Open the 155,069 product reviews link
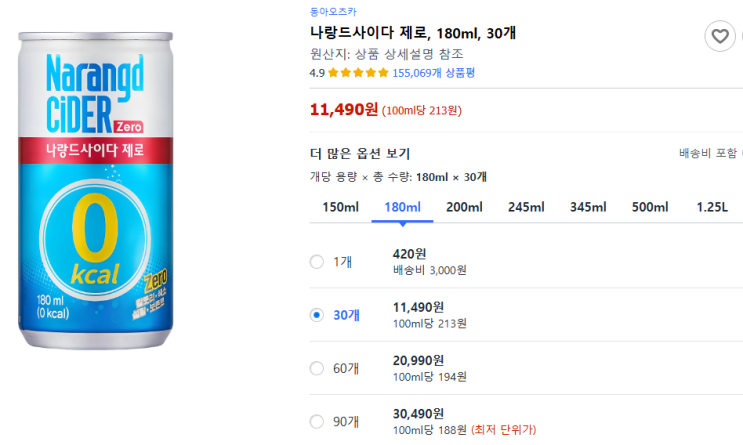This screenshot has width=743, height=445. pyautogui.click(x=433, y=73)
